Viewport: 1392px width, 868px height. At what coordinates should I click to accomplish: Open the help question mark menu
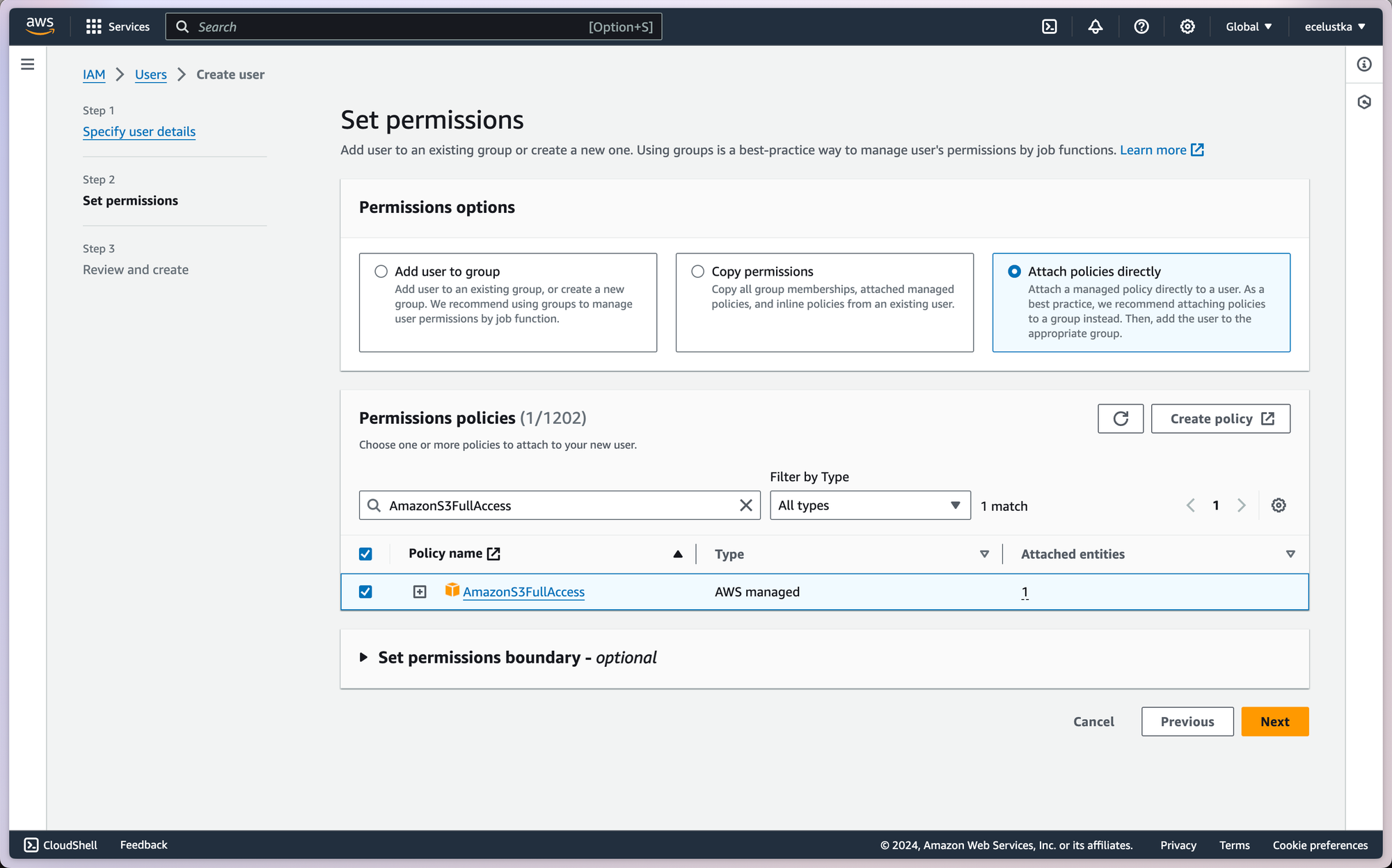[x=1141, y=26]
